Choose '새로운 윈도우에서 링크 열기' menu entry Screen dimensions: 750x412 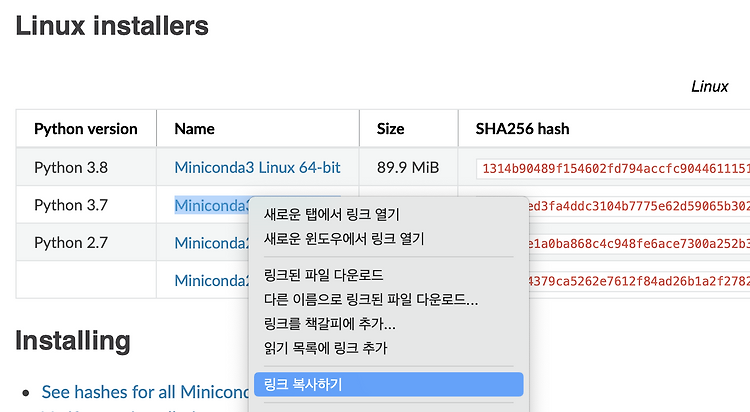(x=344, y=238)
